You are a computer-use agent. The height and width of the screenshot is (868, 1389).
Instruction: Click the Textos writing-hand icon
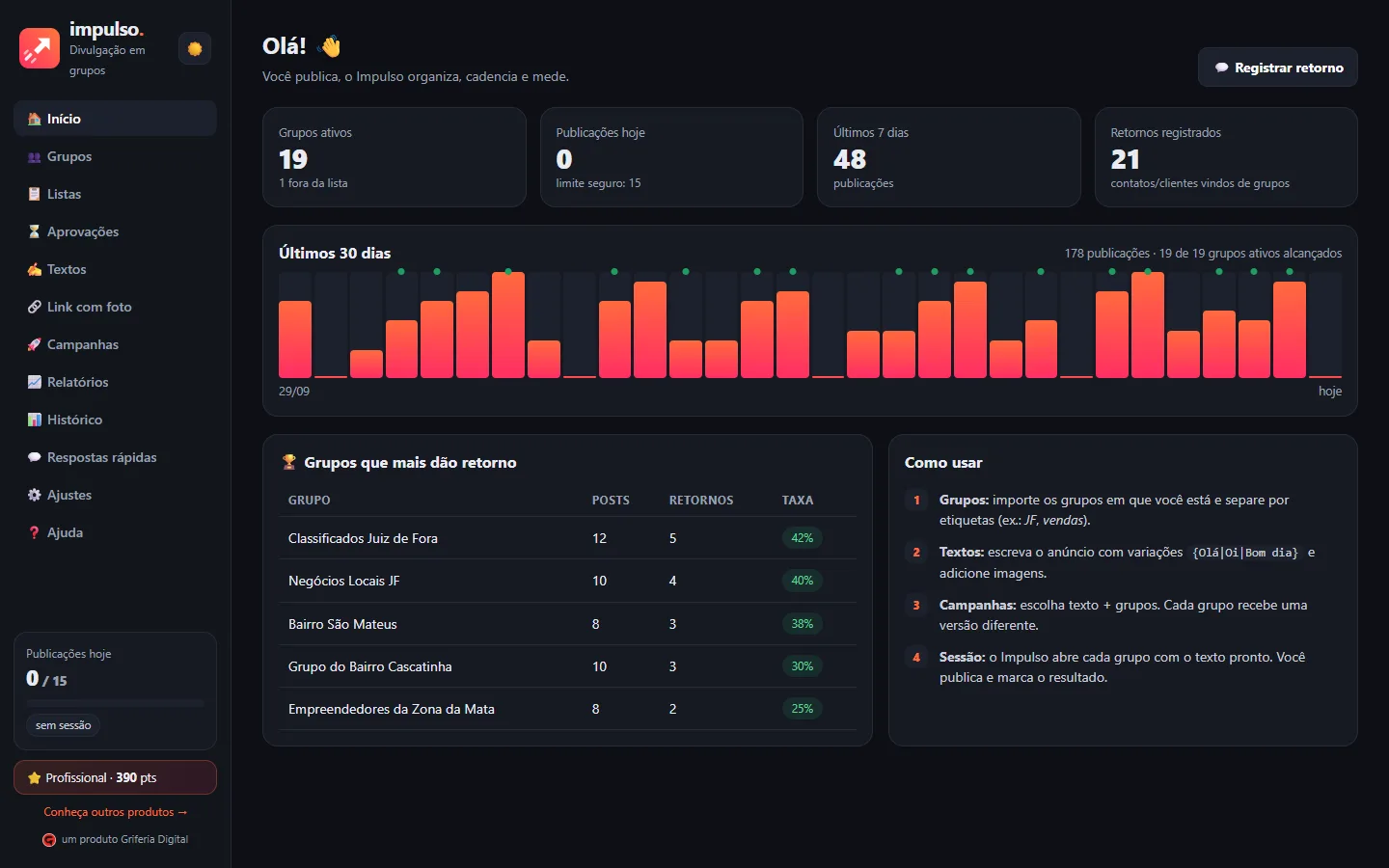(x=35, y=269)
